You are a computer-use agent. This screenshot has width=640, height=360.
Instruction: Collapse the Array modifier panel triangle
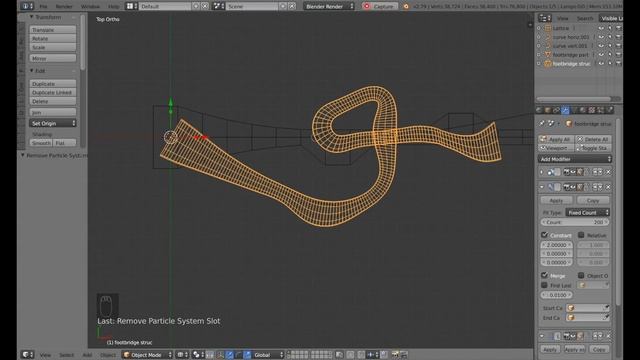[x=542, y=187]
